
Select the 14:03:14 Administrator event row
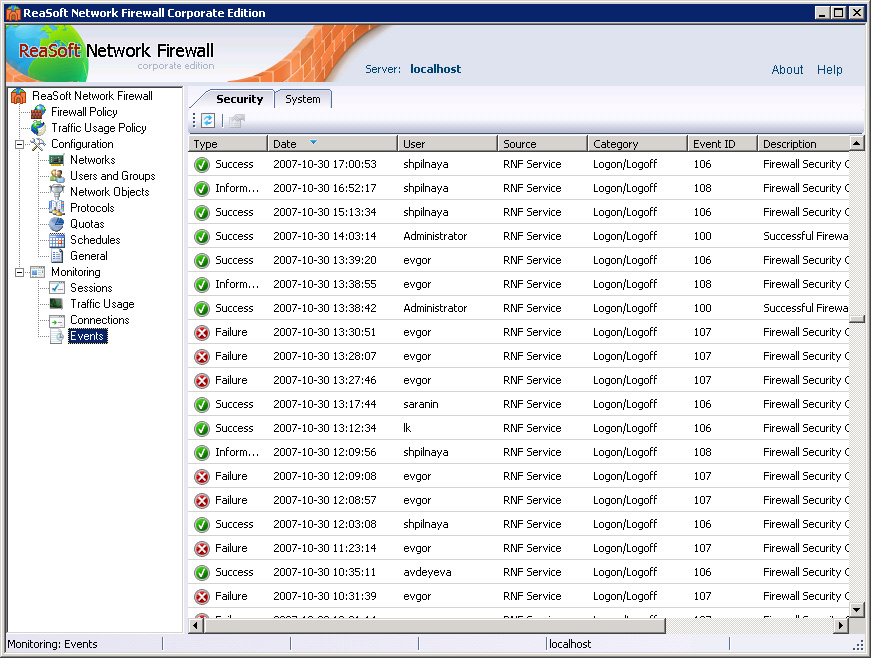pos(519,237)
